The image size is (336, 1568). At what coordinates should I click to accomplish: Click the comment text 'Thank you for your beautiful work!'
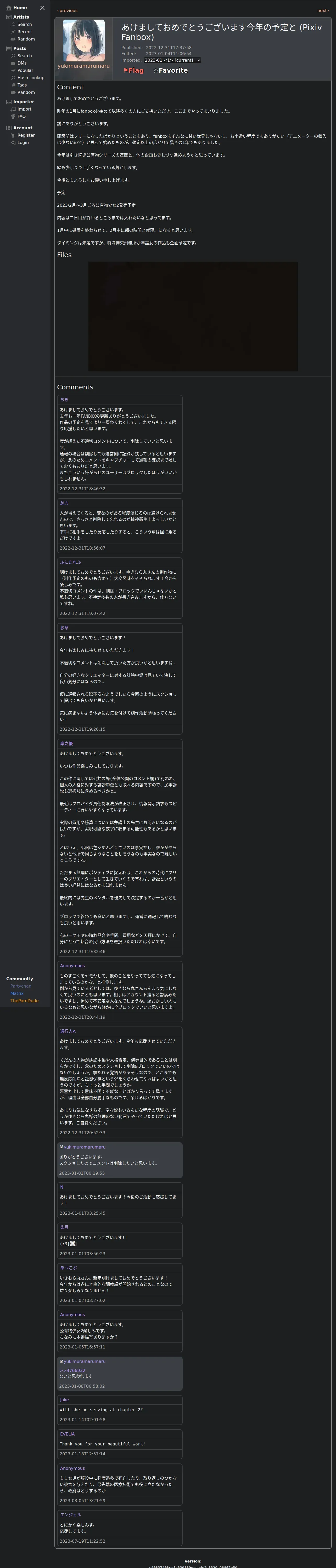102,1444
